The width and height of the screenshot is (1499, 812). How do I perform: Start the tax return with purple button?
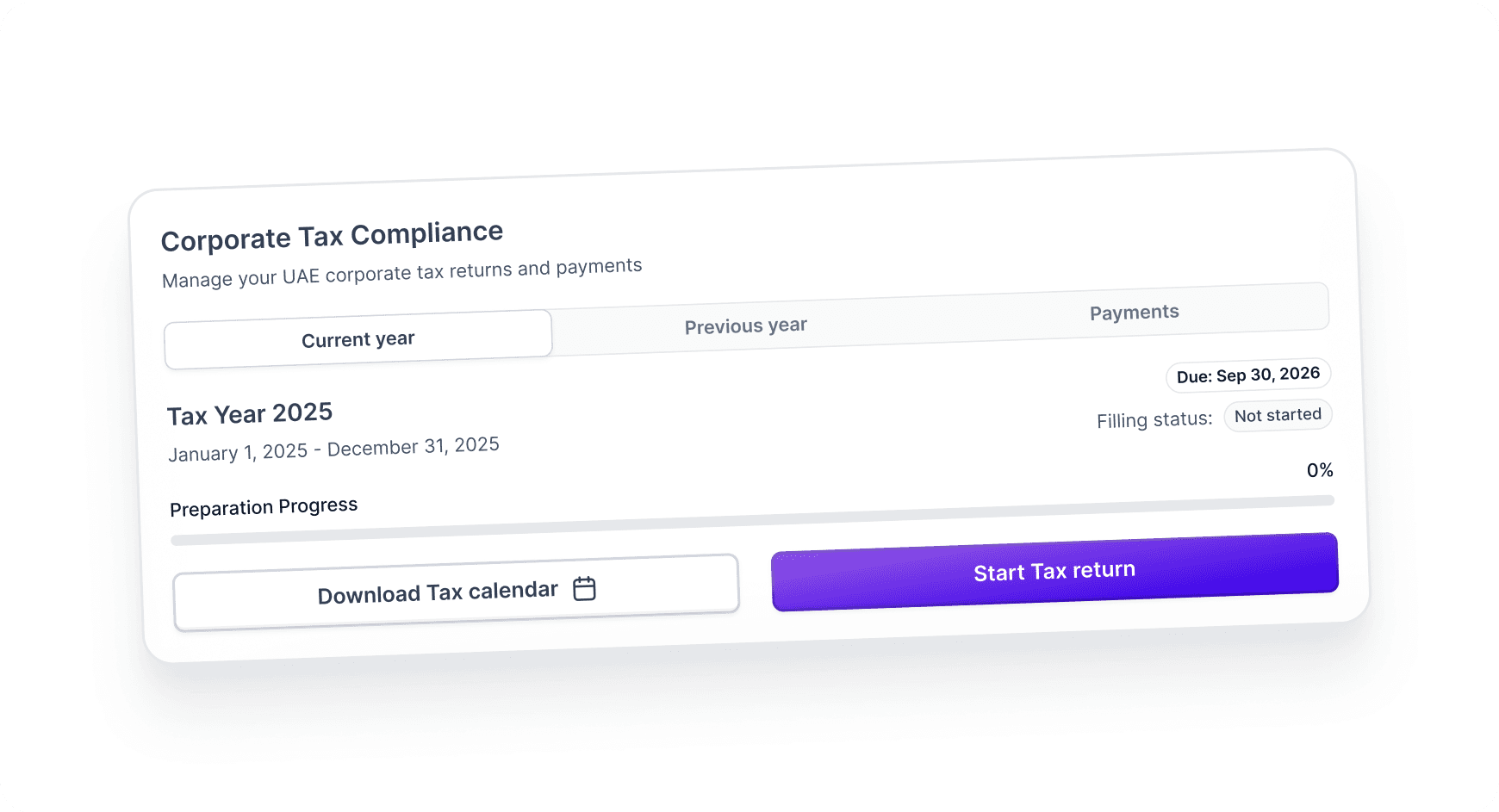1054,572
